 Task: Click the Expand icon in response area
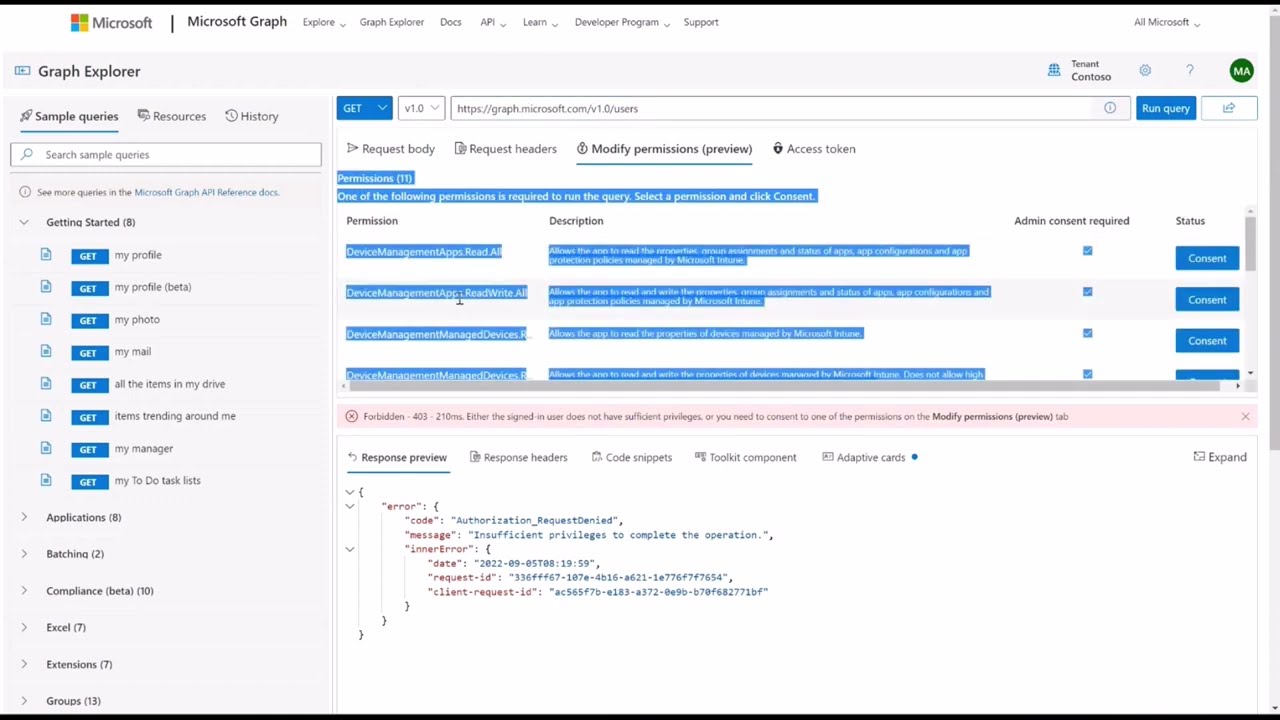[x=1199, y=457]
